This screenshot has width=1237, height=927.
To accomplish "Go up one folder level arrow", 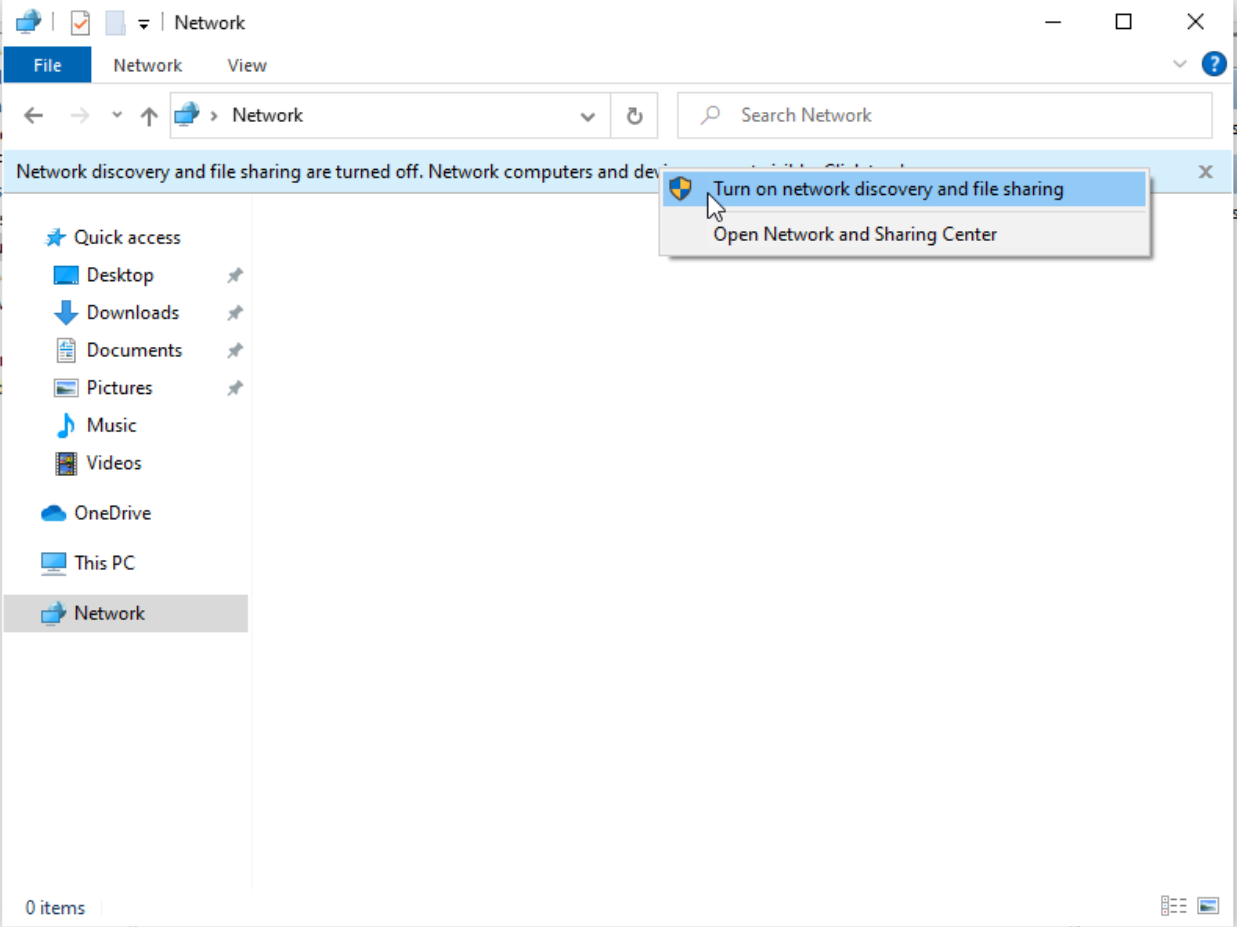I will pyautogui.click(x=149, y=116).
